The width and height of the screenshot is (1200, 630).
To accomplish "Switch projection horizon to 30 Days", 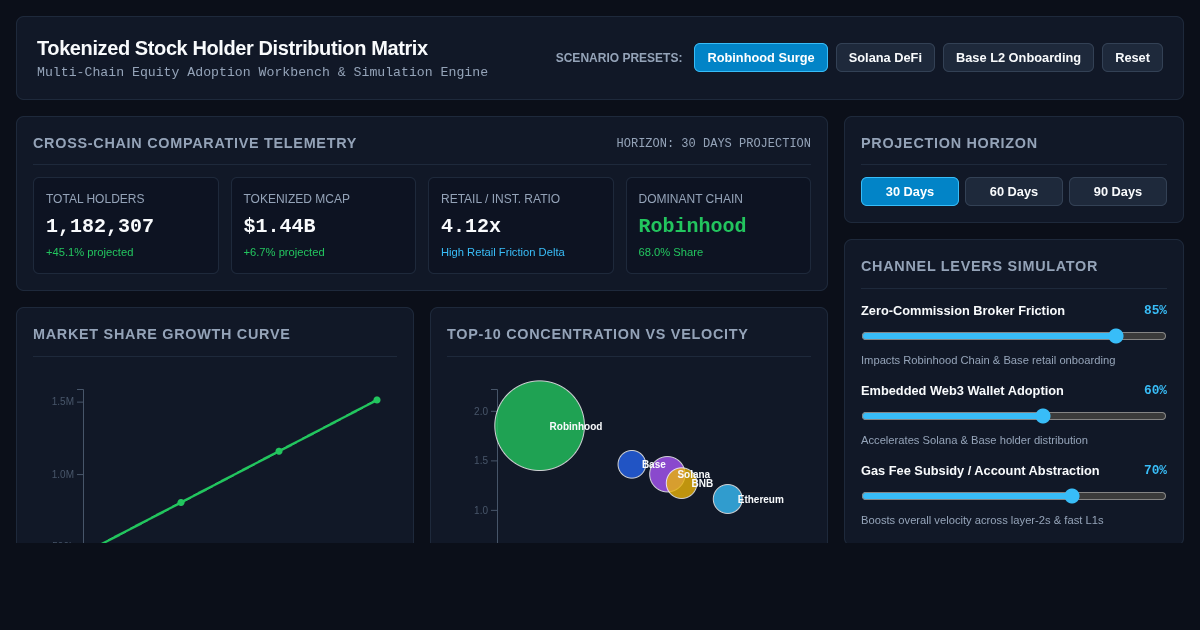I will pos(910,191).
